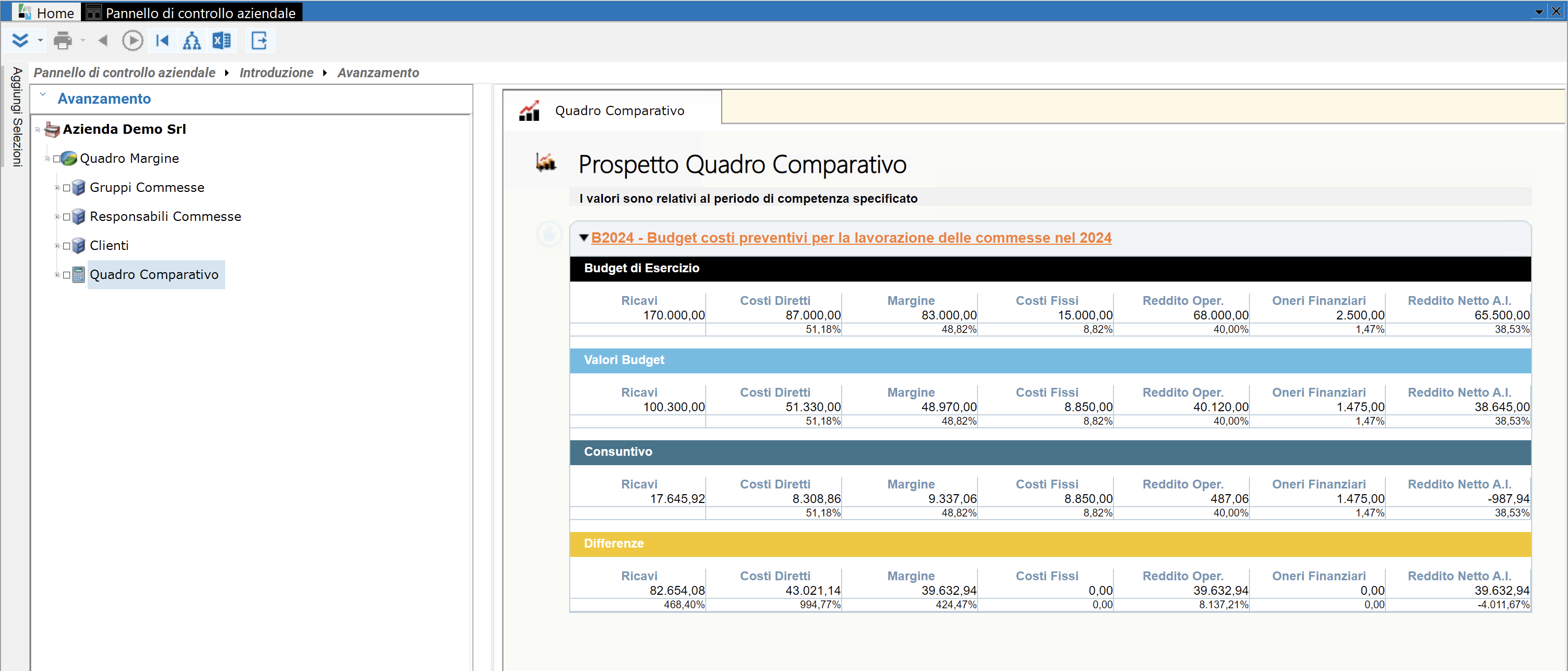Image resolution: width=1568 pixels, height=671 pixels.
Task: Toggle the Quadro Margine checkbox
Action: tap(57, 159)
